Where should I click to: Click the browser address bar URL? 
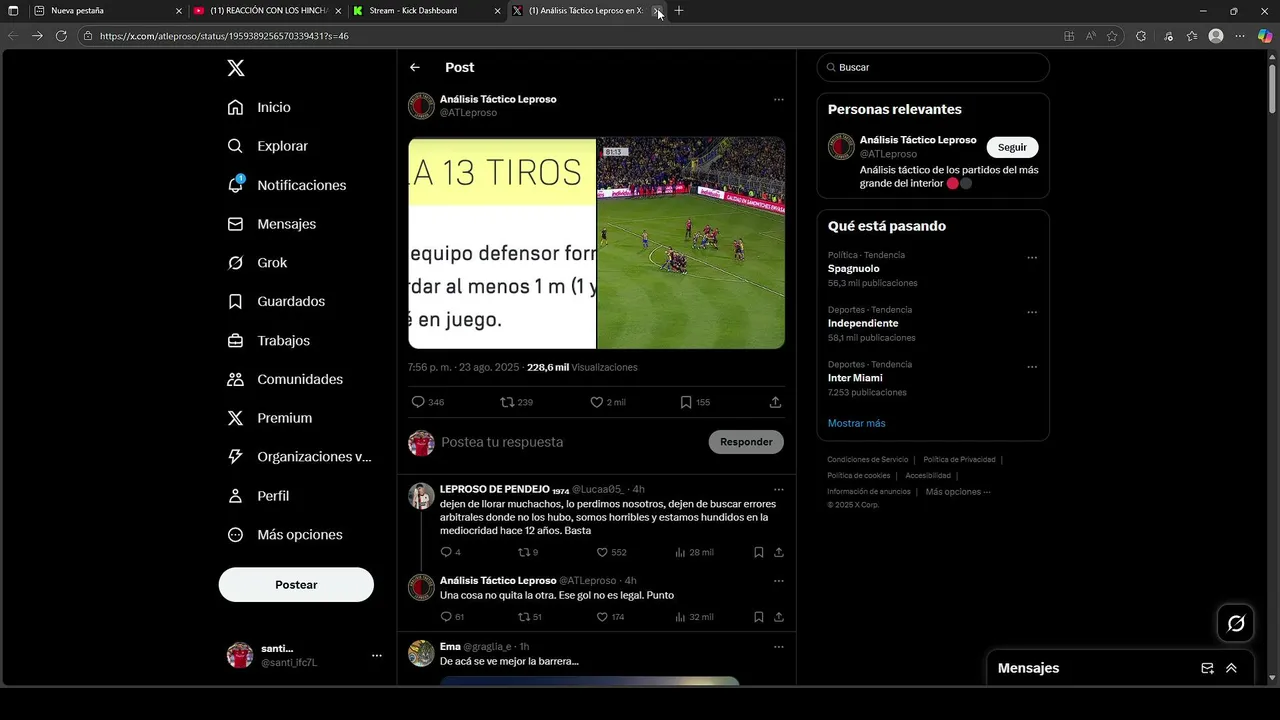coord(224,36)
